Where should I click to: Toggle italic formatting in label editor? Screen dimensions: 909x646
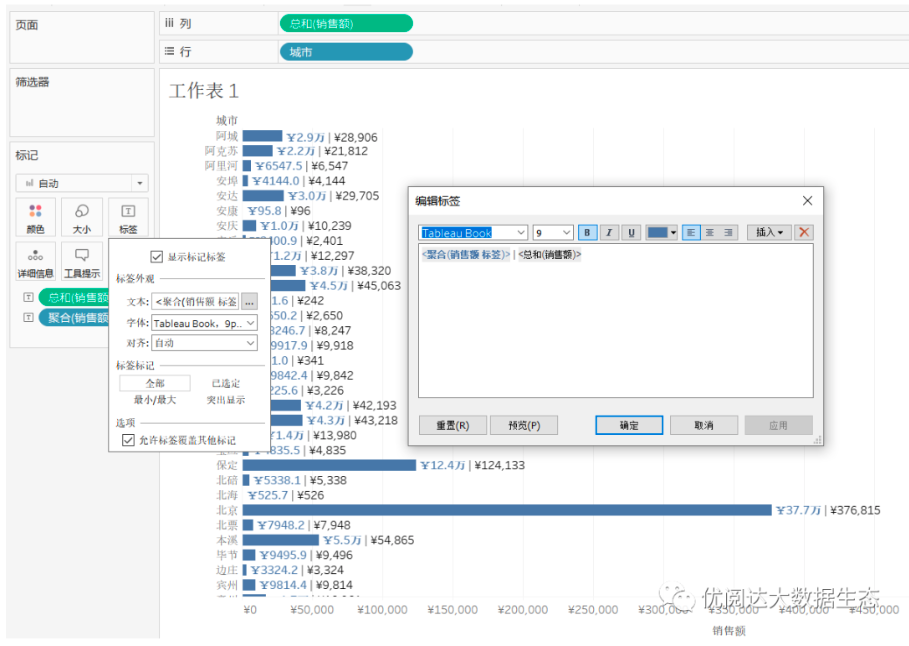tap(610, 233)
